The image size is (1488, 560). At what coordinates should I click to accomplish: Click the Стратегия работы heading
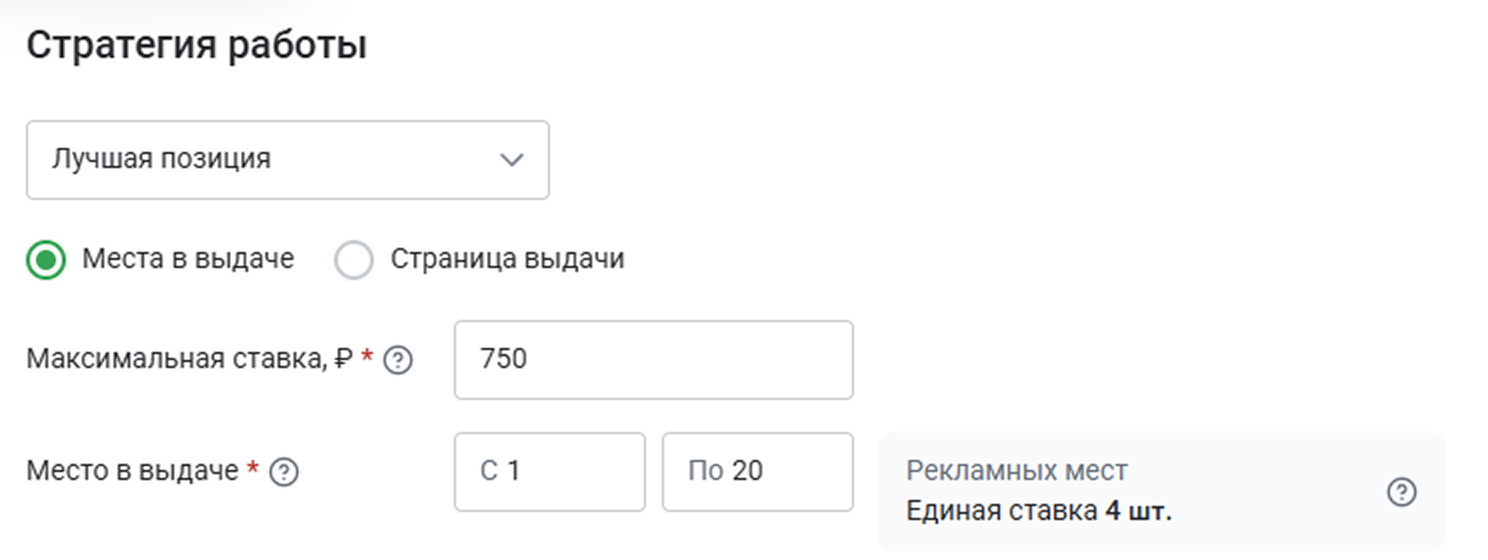point(196,46)
